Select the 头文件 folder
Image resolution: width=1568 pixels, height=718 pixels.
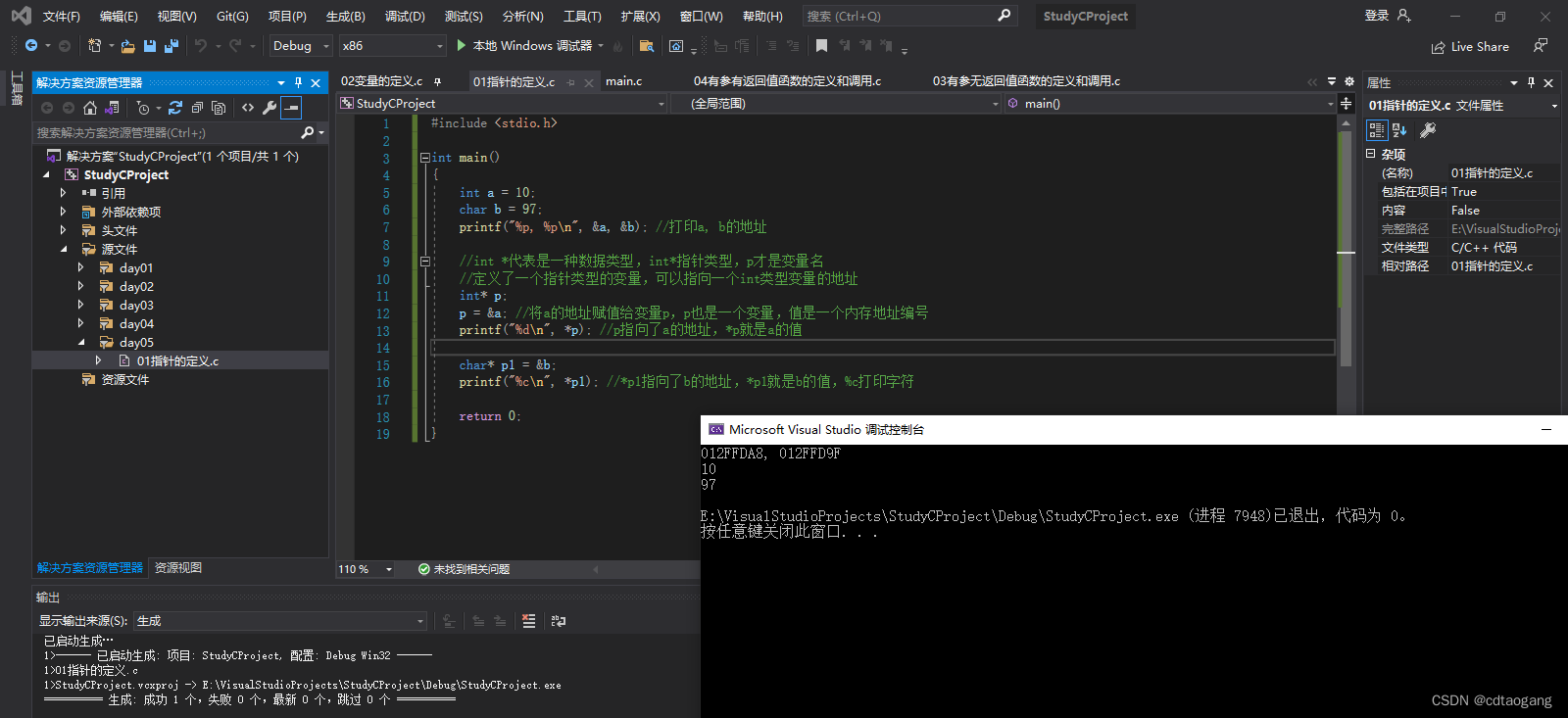(x=120, y=230)
